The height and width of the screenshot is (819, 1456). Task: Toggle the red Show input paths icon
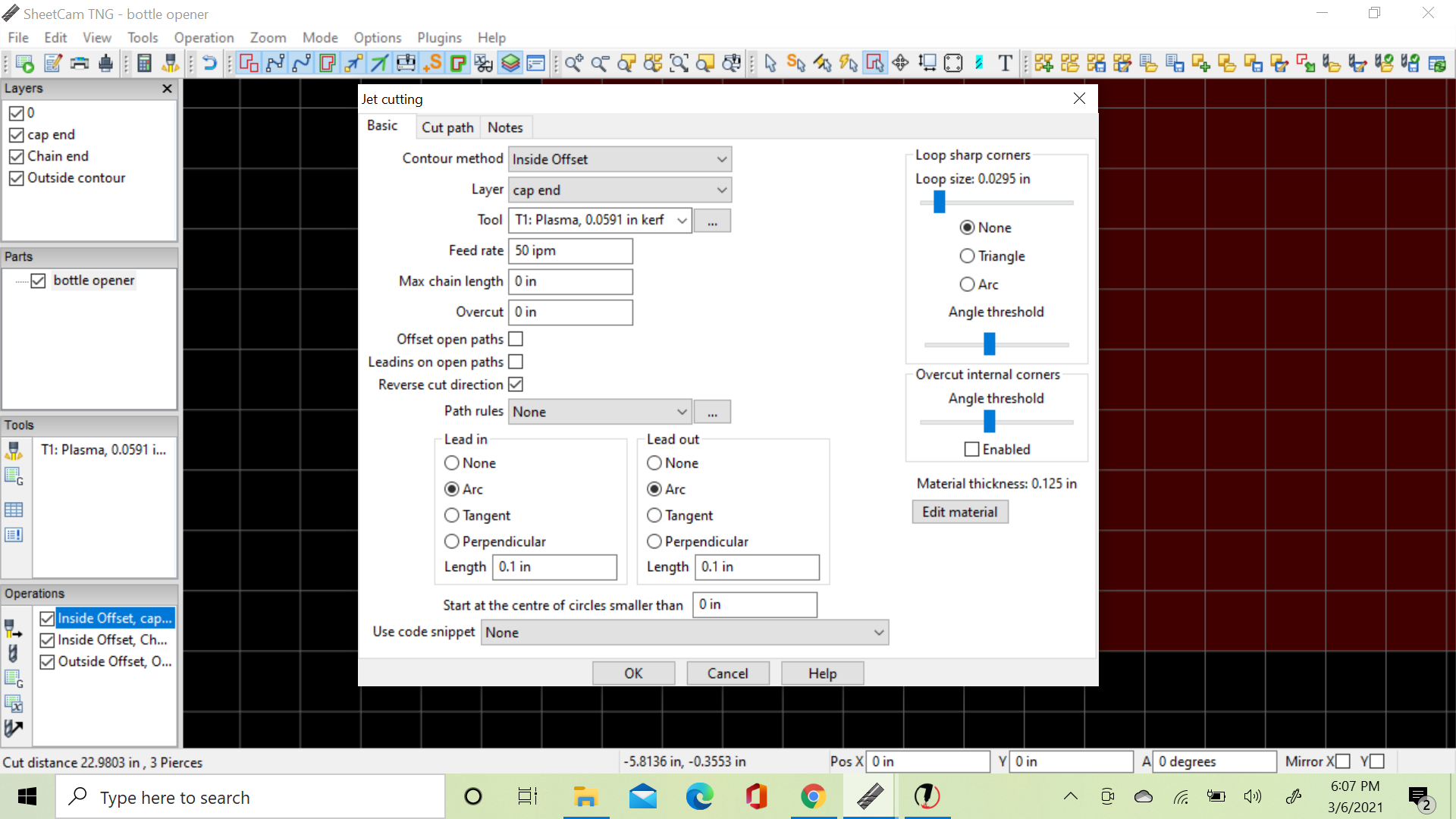coord(249,63)
